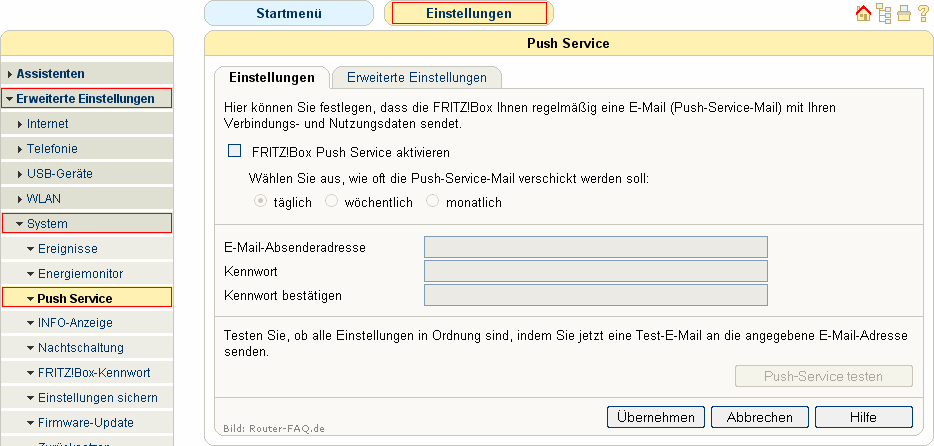934x446 pixels.
Task: Select Push Service in the sidebar
Action: click(x=87, y=298)
